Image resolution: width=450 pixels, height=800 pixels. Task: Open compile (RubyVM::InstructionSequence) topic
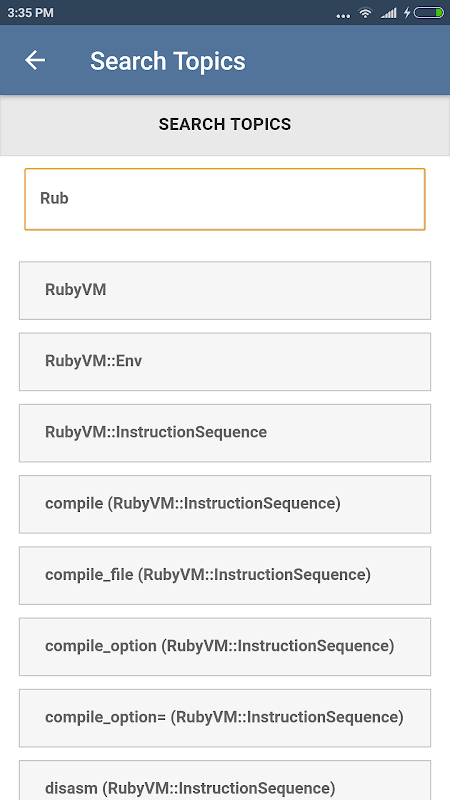click(x=224, y=504)
